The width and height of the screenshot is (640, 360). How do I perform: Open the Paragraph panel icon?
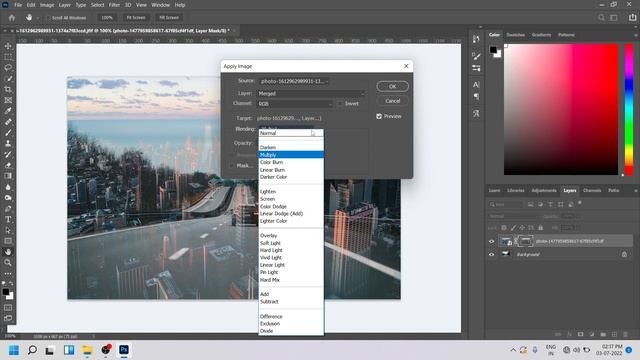click(x=476, y=97)
